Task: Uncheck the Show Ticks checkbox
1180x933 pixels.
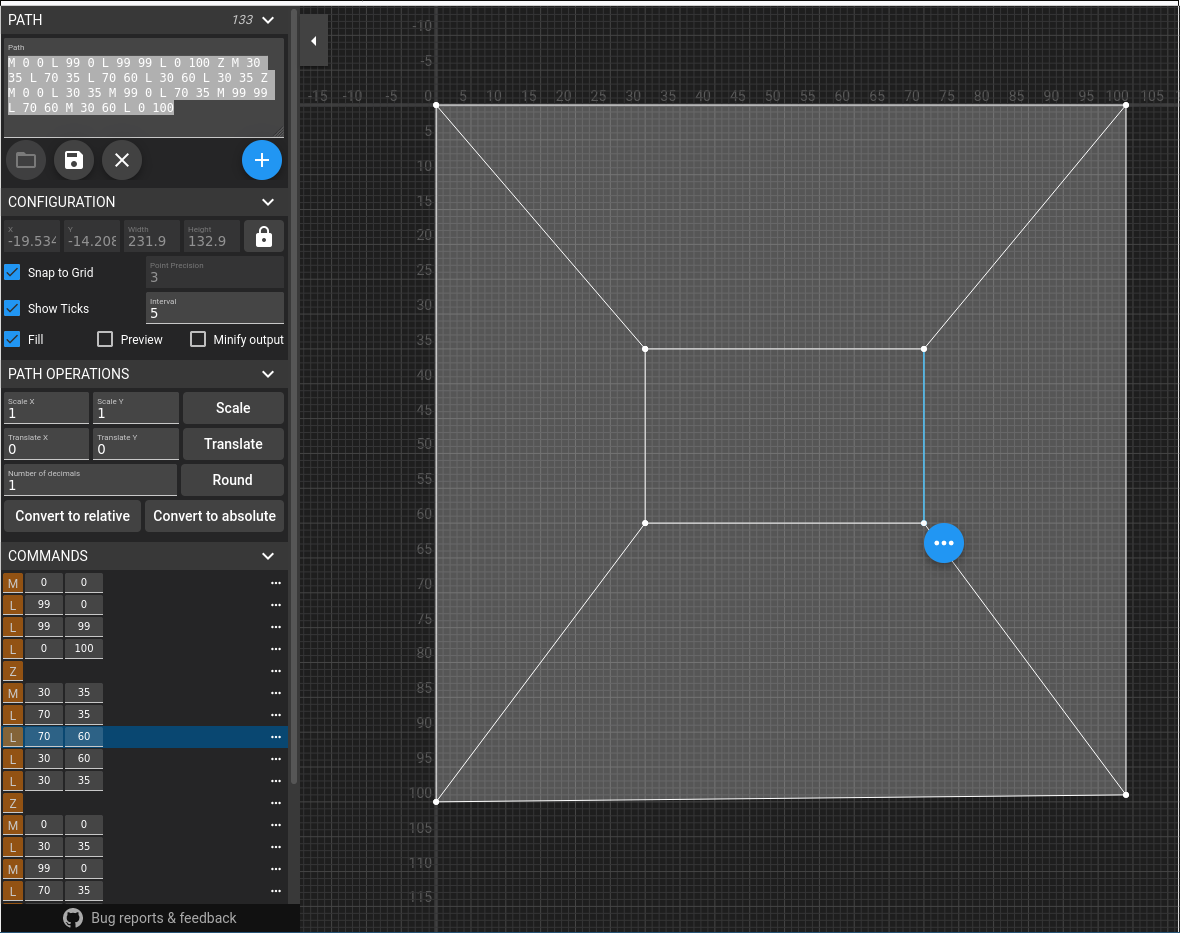Action: pos(13,308)
